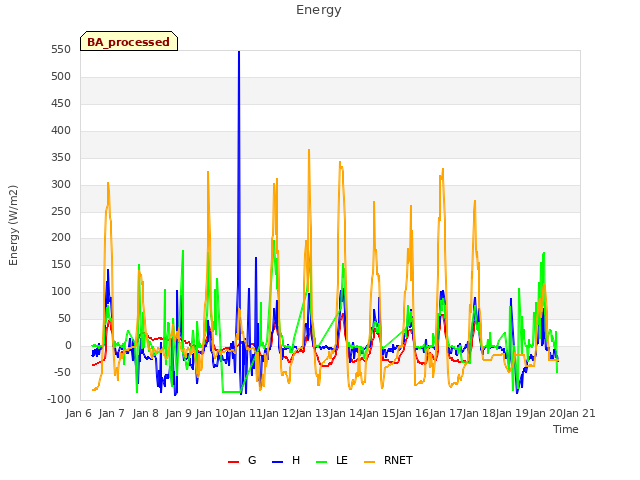Click the 100 y-axis tick label
The width and height of the screenshot is (640, 480).
point(61,291)
